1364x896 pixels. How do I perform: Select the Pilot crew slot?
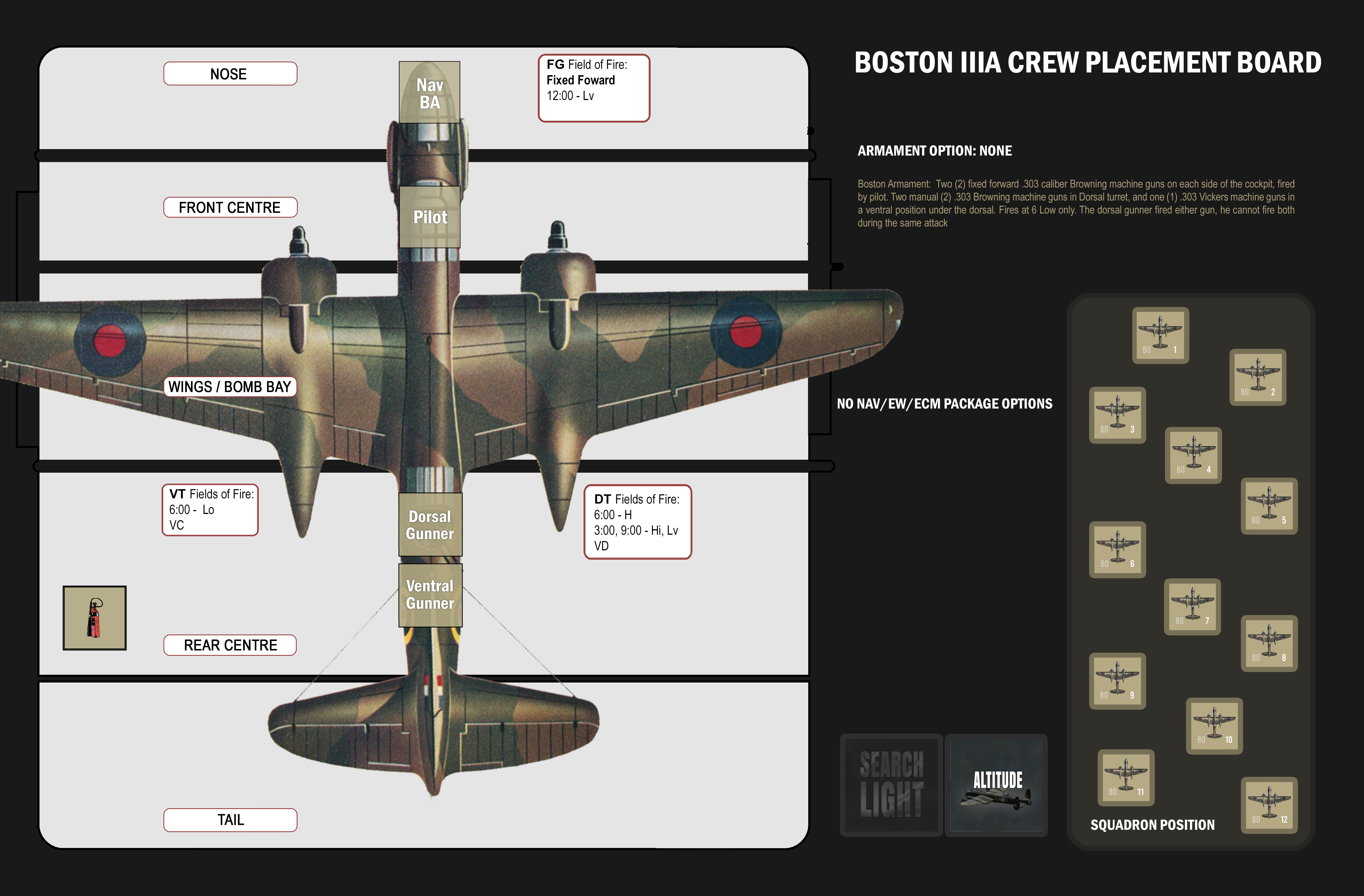[429, 217]
